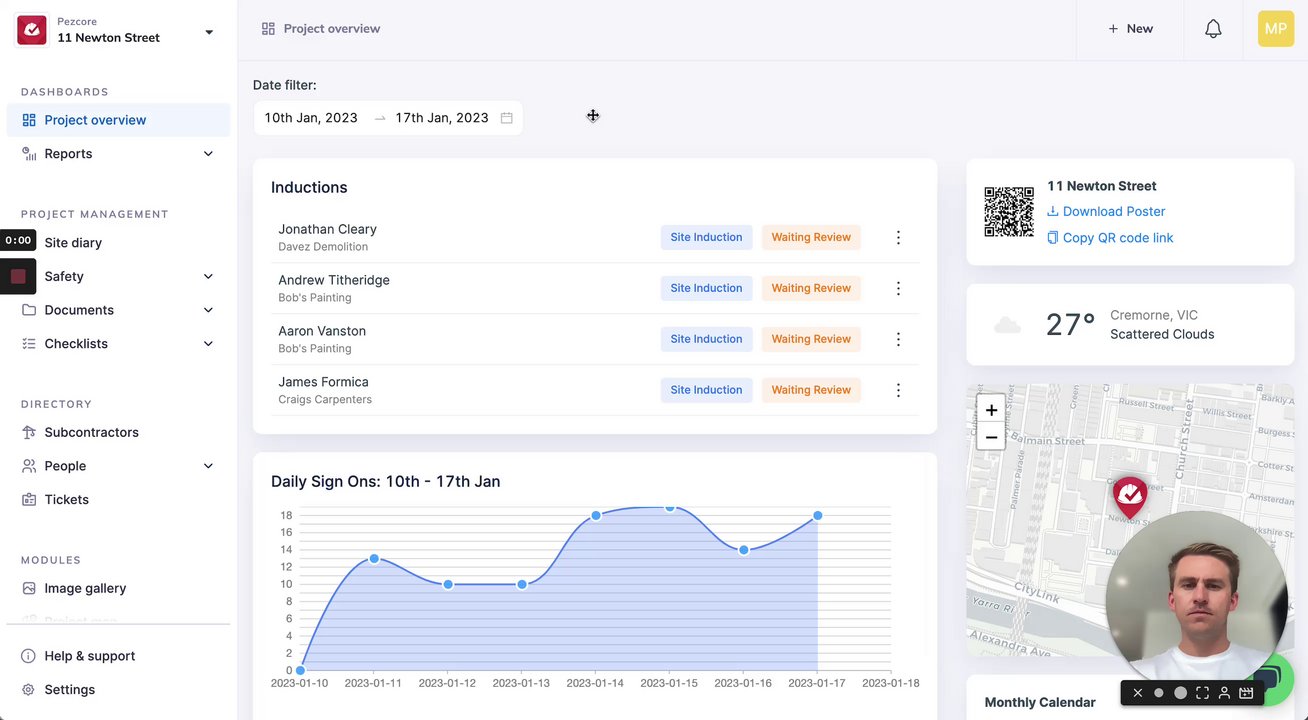Zoom in on the map
This screenshot has width=1308, height=720.
(991, 410)
